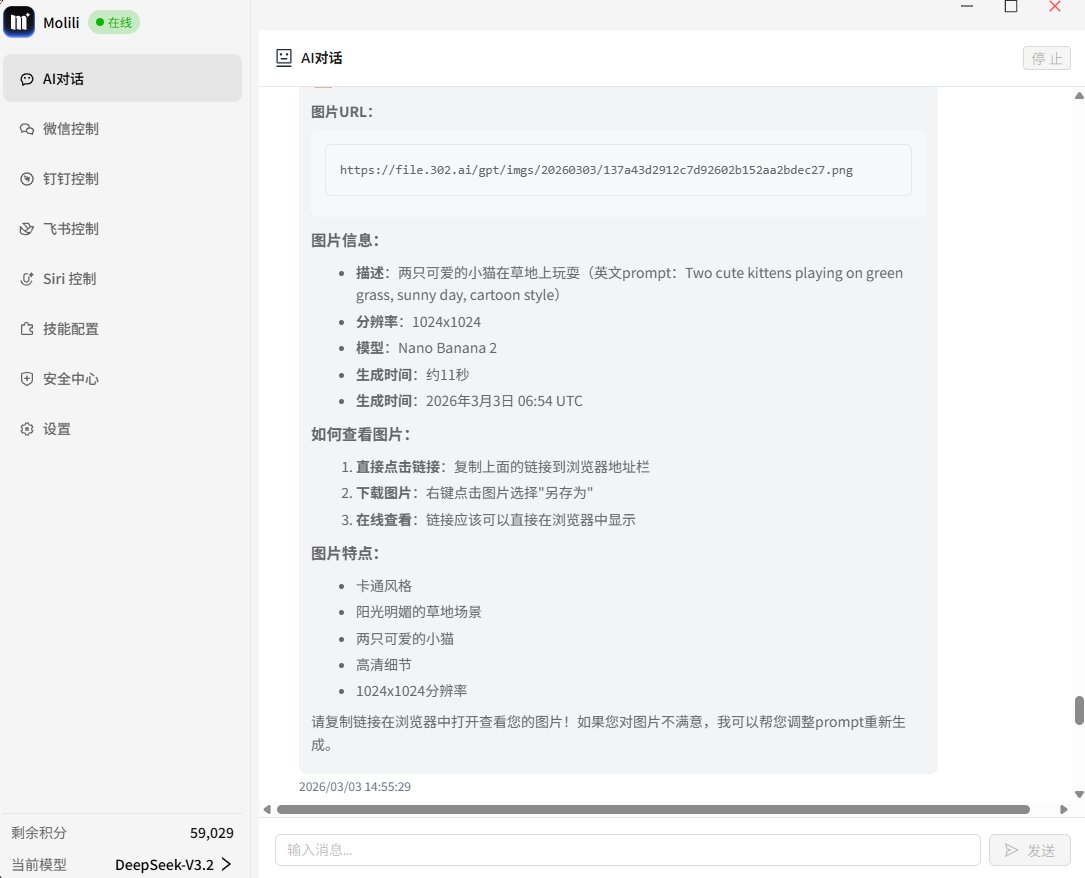Open the 钉钉控制 DingTalk control panel
The width and height of the screenshot is (1085, 878).
click(x=70, y=179)
